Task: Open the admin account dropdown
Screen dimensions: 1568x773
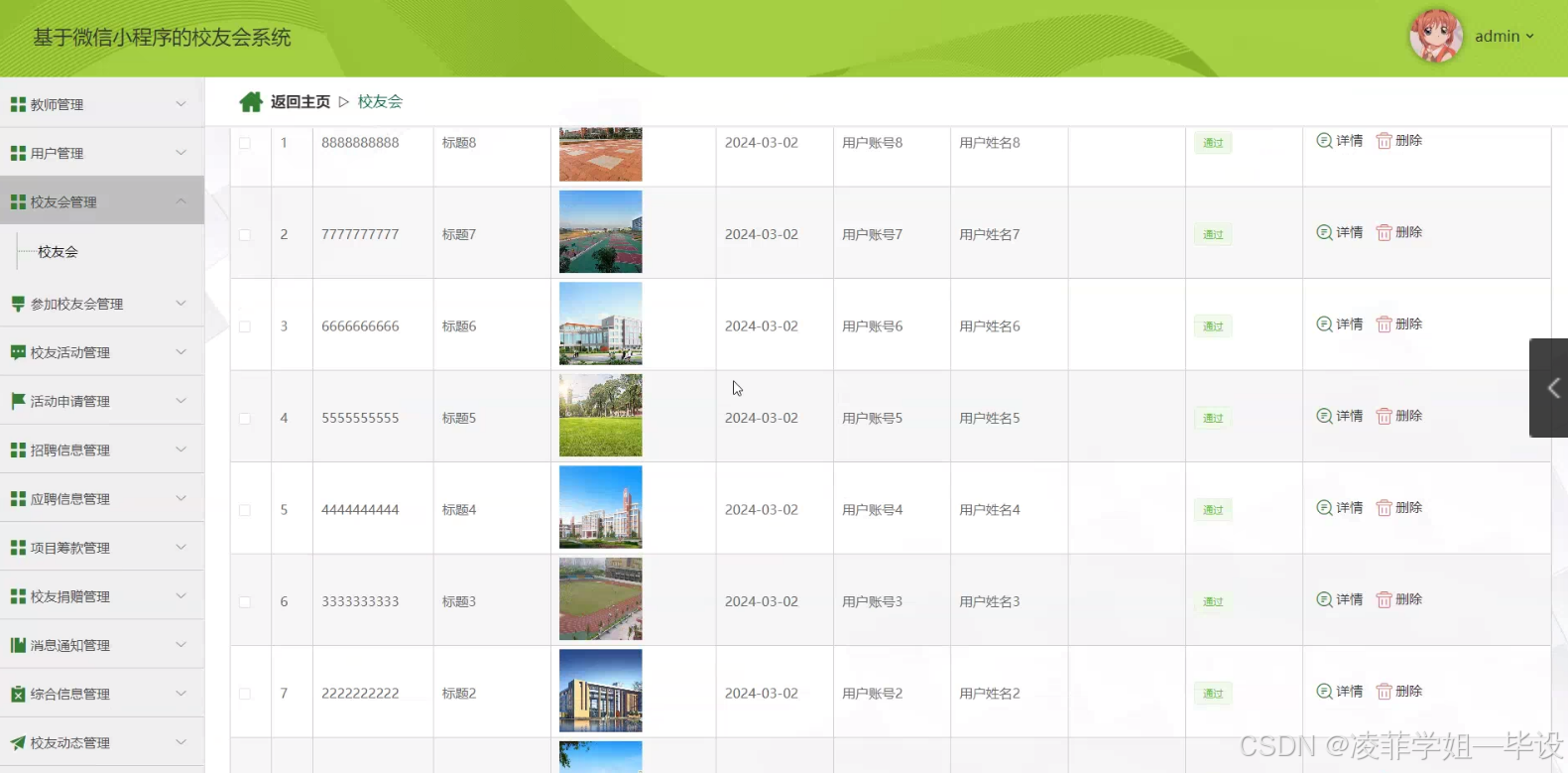Action: click(x=1505, y=37)
